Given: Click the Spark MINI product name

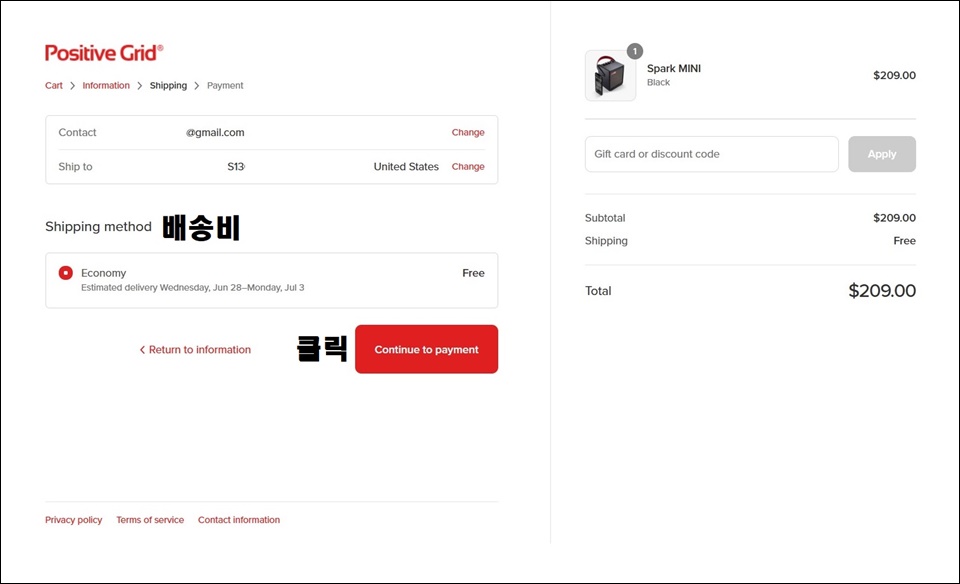Looking at the screenshot, I should point(674,69).
